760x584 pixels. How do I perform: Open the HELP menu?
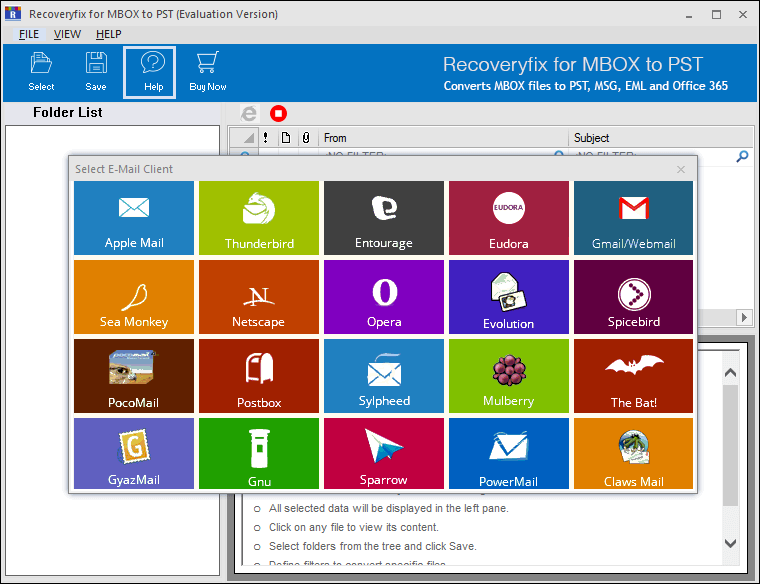tap(109, 34)
